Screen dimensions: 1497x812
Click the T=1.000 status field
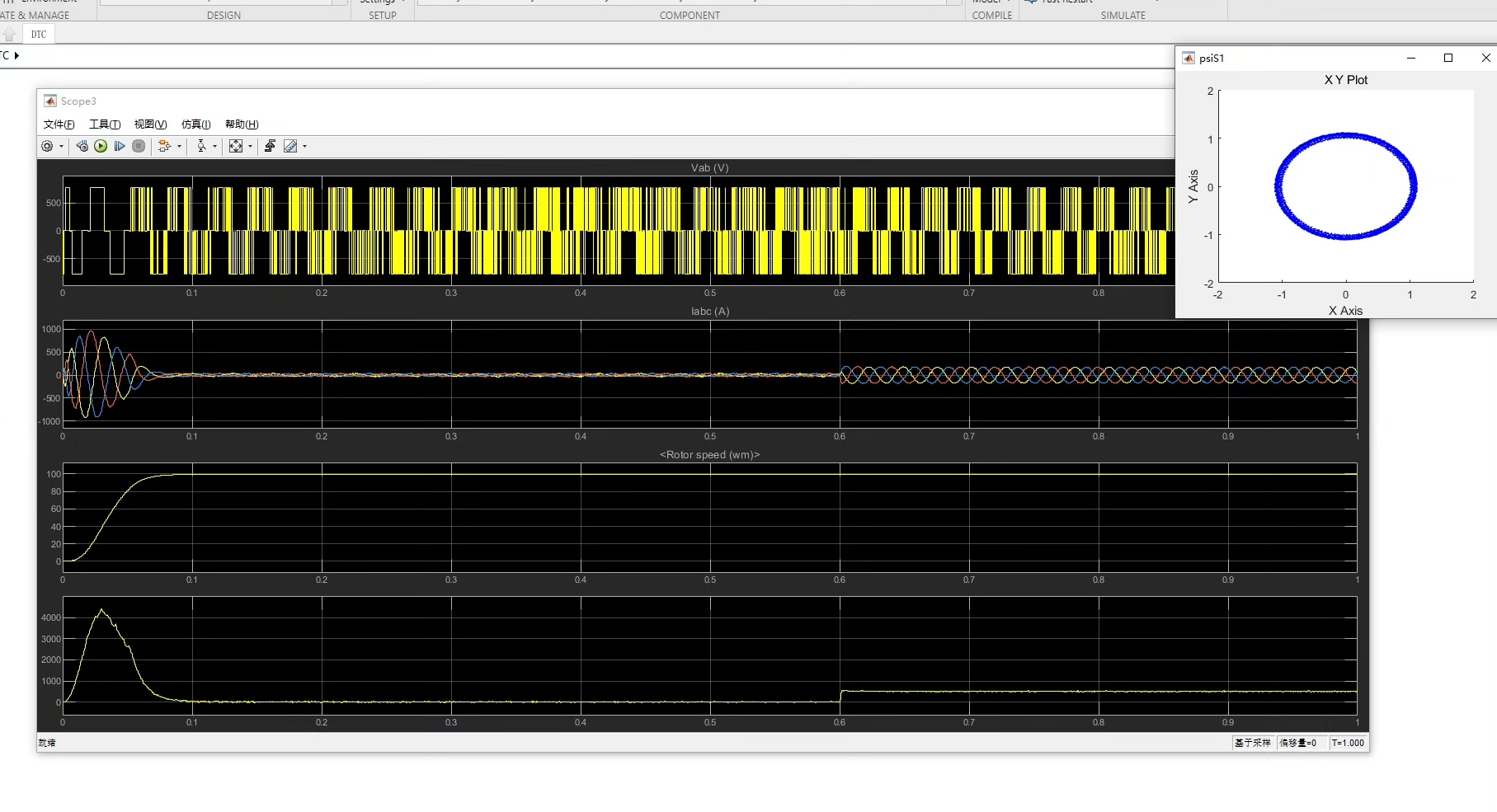tap(1348, 743)
